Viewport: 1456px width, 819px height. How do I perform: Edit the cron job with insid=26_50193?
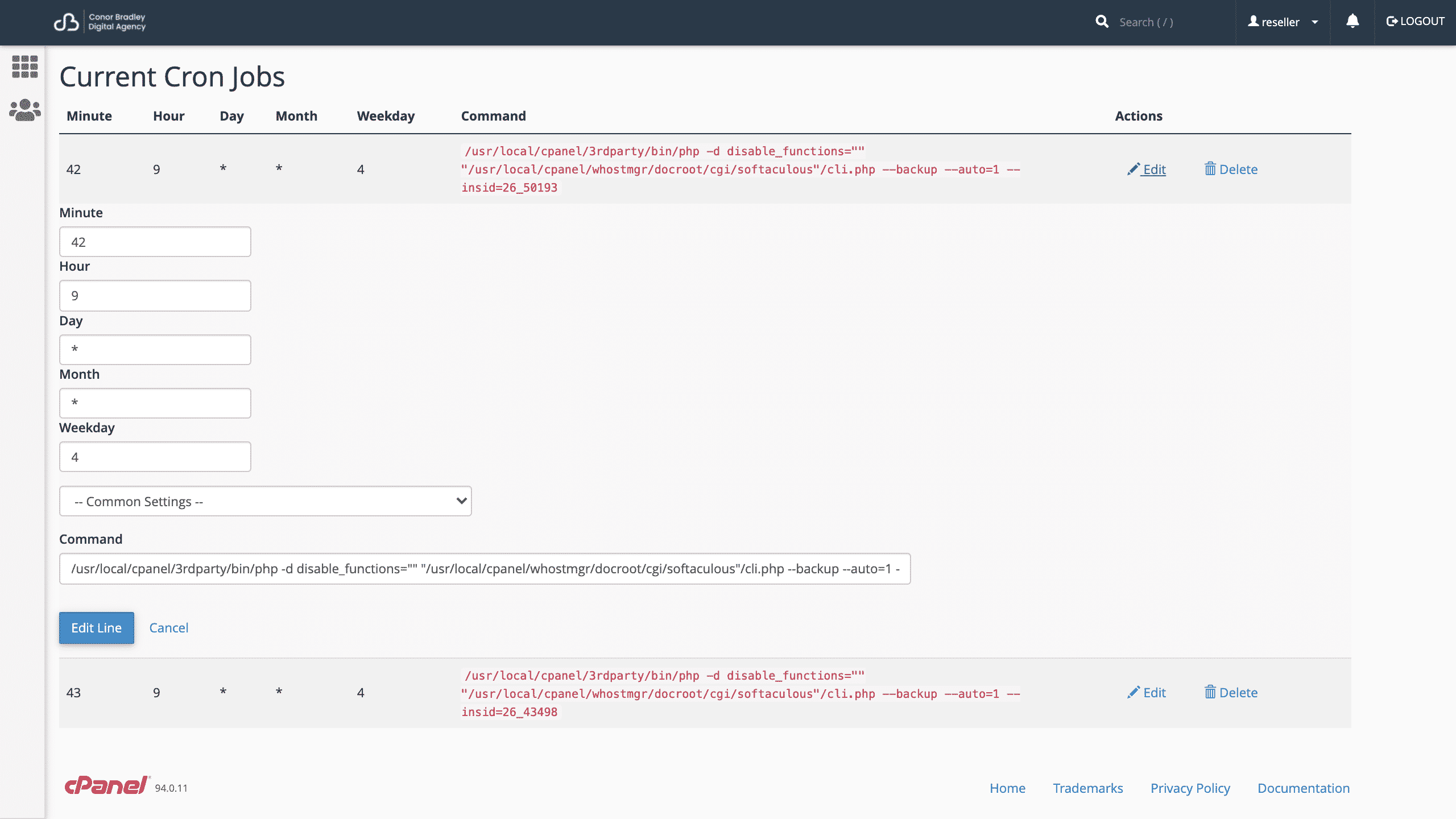tap(1147, 169)
